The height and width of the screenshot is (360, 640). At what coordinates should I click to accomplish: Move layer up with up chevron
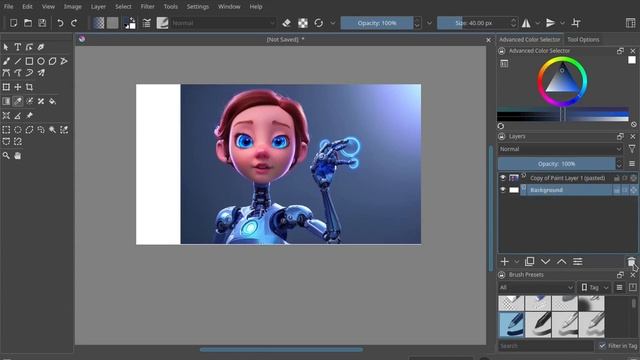(562, 262)
